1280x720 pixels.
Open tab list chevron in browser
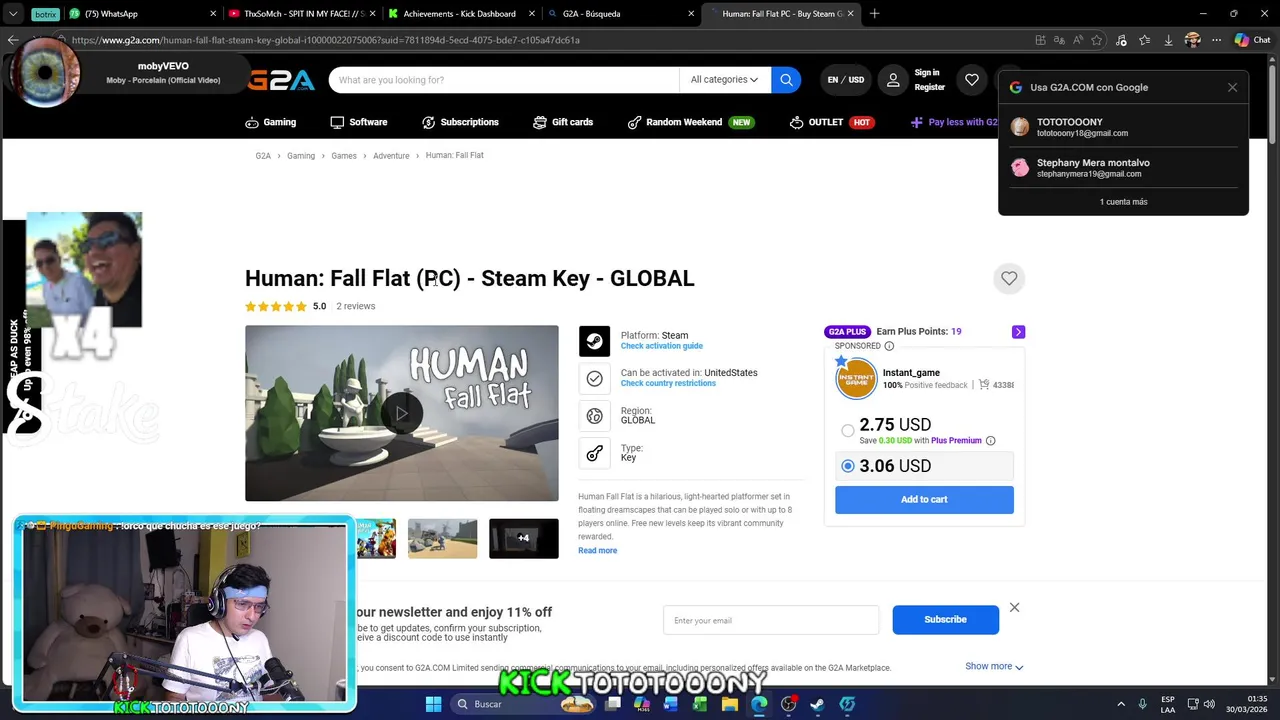click(x=13, y=14)
